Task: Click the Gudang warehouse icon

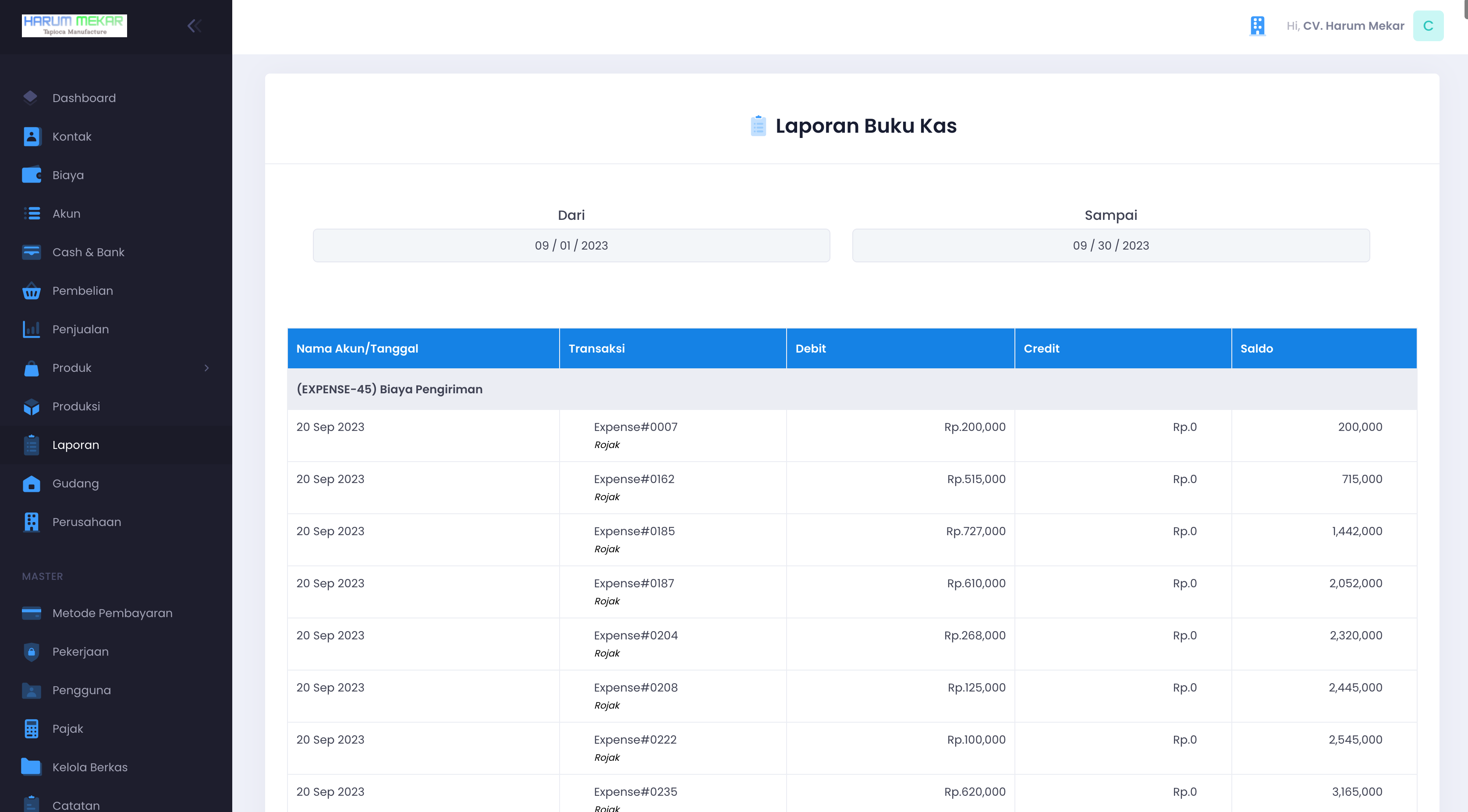Action: pos(32,484)
